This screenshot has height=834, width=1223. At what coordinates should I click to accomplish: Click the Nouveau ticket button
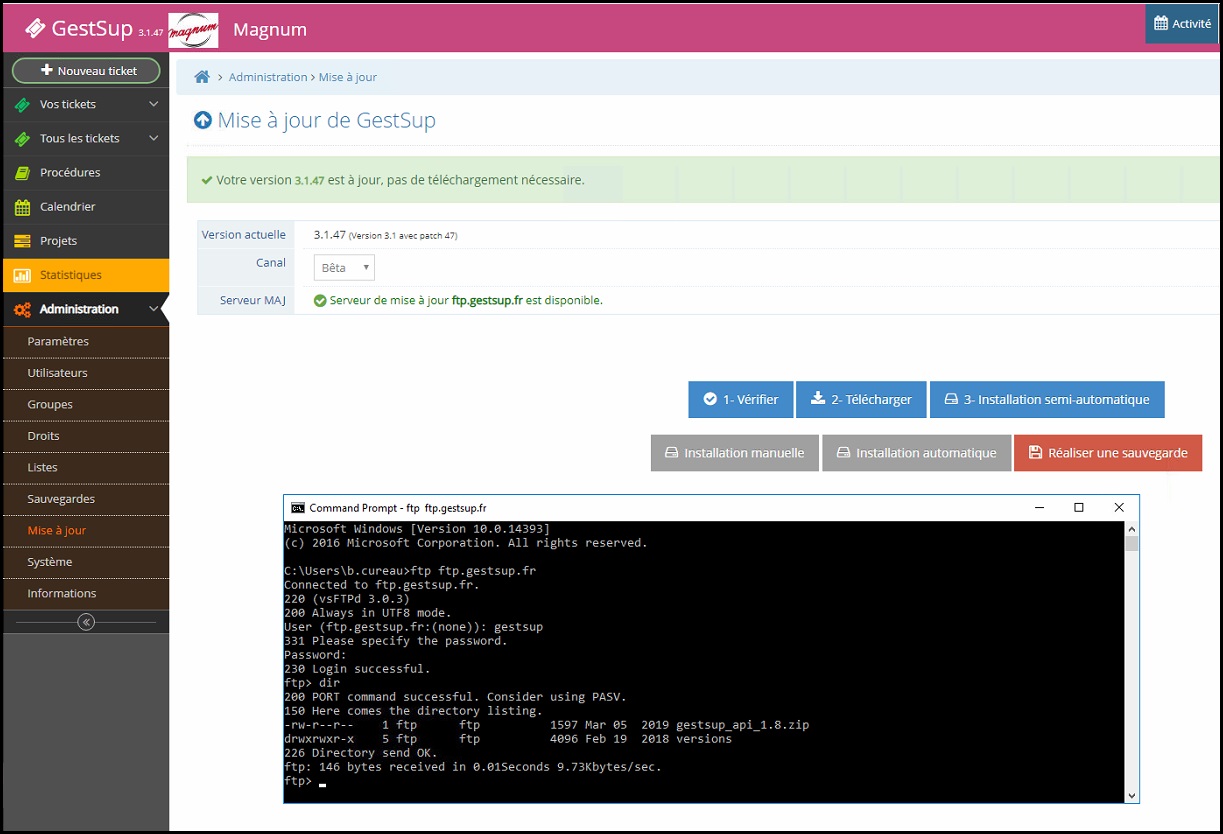[86, 71]
